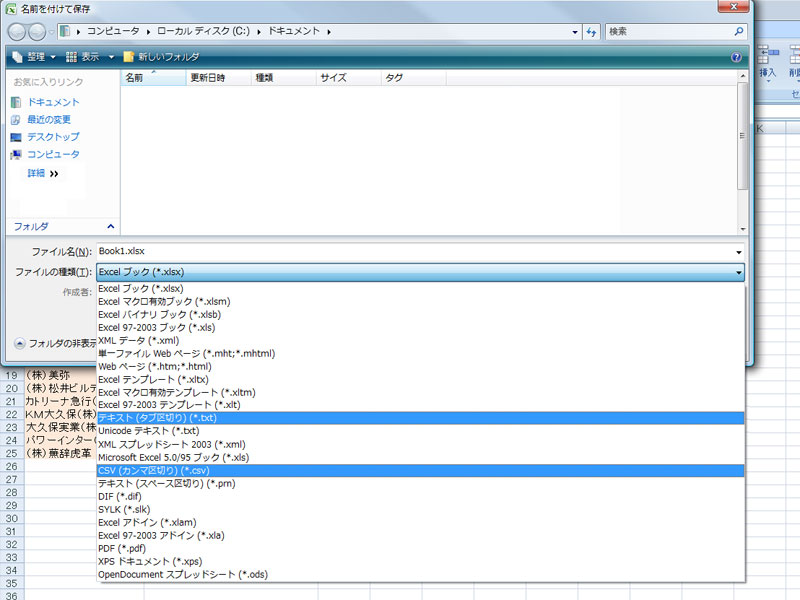800x600 pixels.
Task: Open address bar history dropdown arrow
Action: coord(575,32)
